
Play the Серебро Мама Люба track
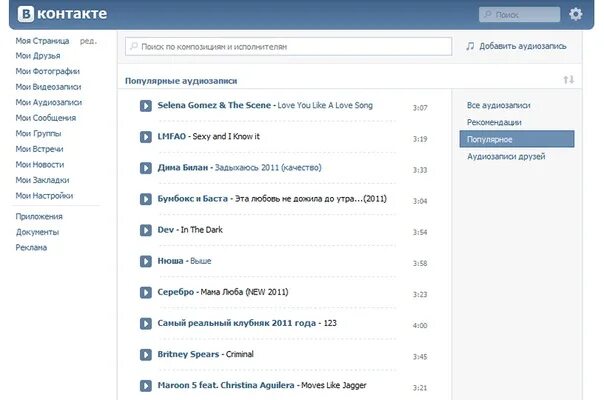point(146,292)
